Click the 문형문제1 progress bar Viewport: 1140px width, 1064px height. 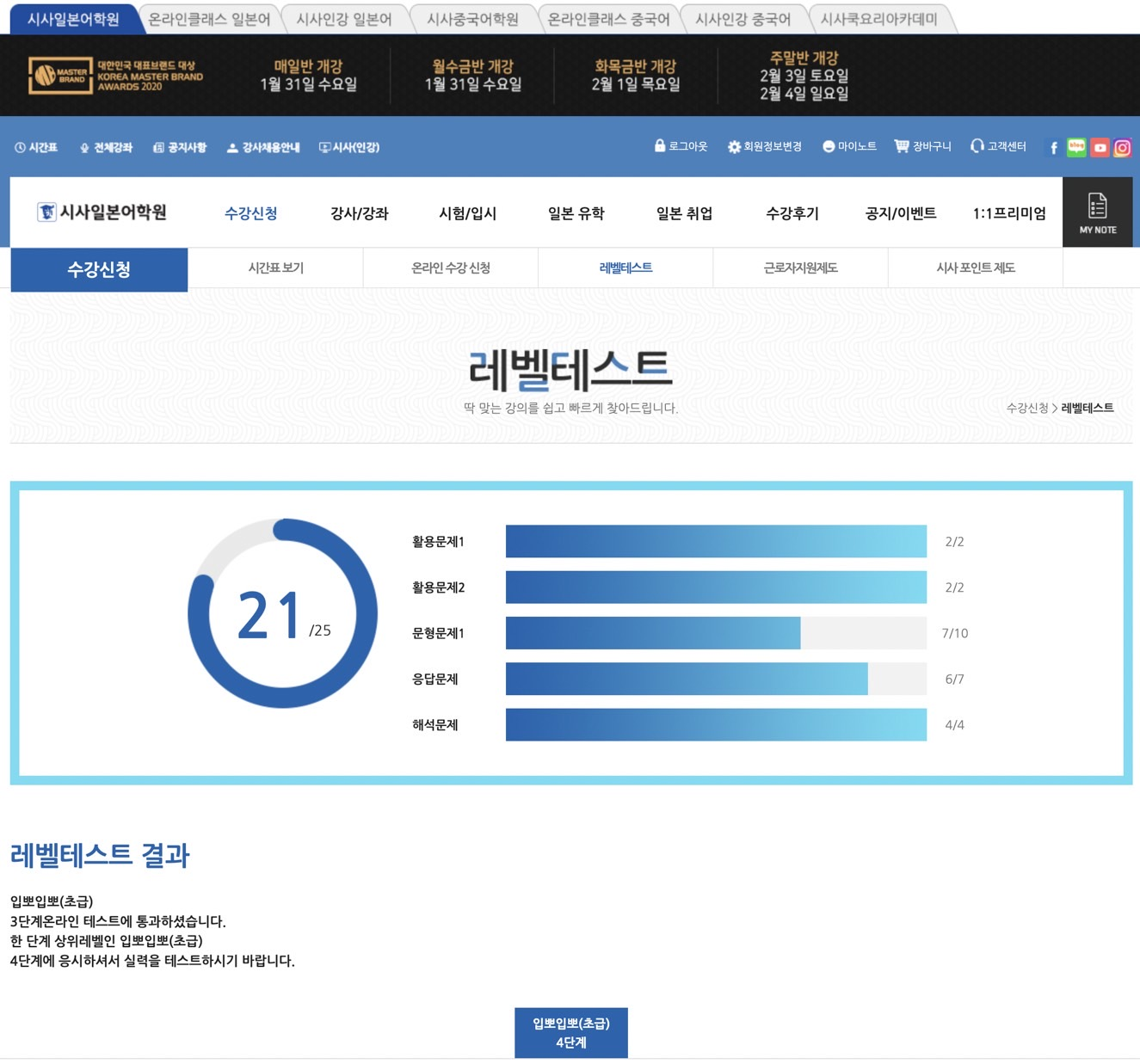pyautogui.click(x=716, y=633)
